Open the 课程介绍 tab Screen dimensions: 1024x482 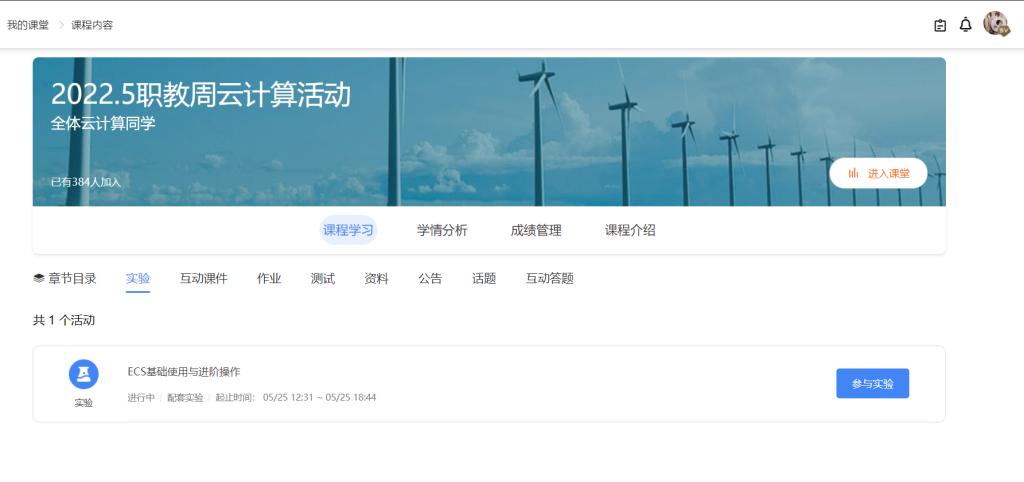(630, 230)
